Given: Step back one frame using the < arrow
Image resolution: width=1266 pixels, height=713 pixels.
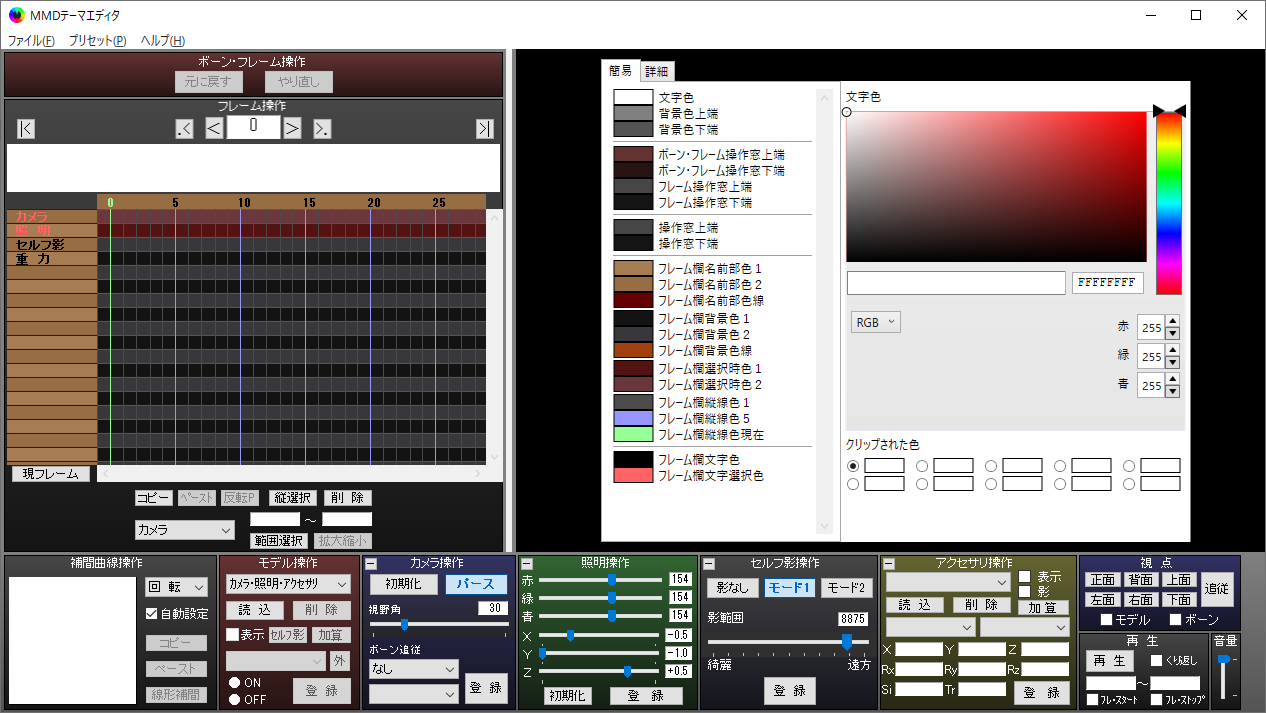Looking at the screenshot, I should pyautogui.click(x=213, y=127).
